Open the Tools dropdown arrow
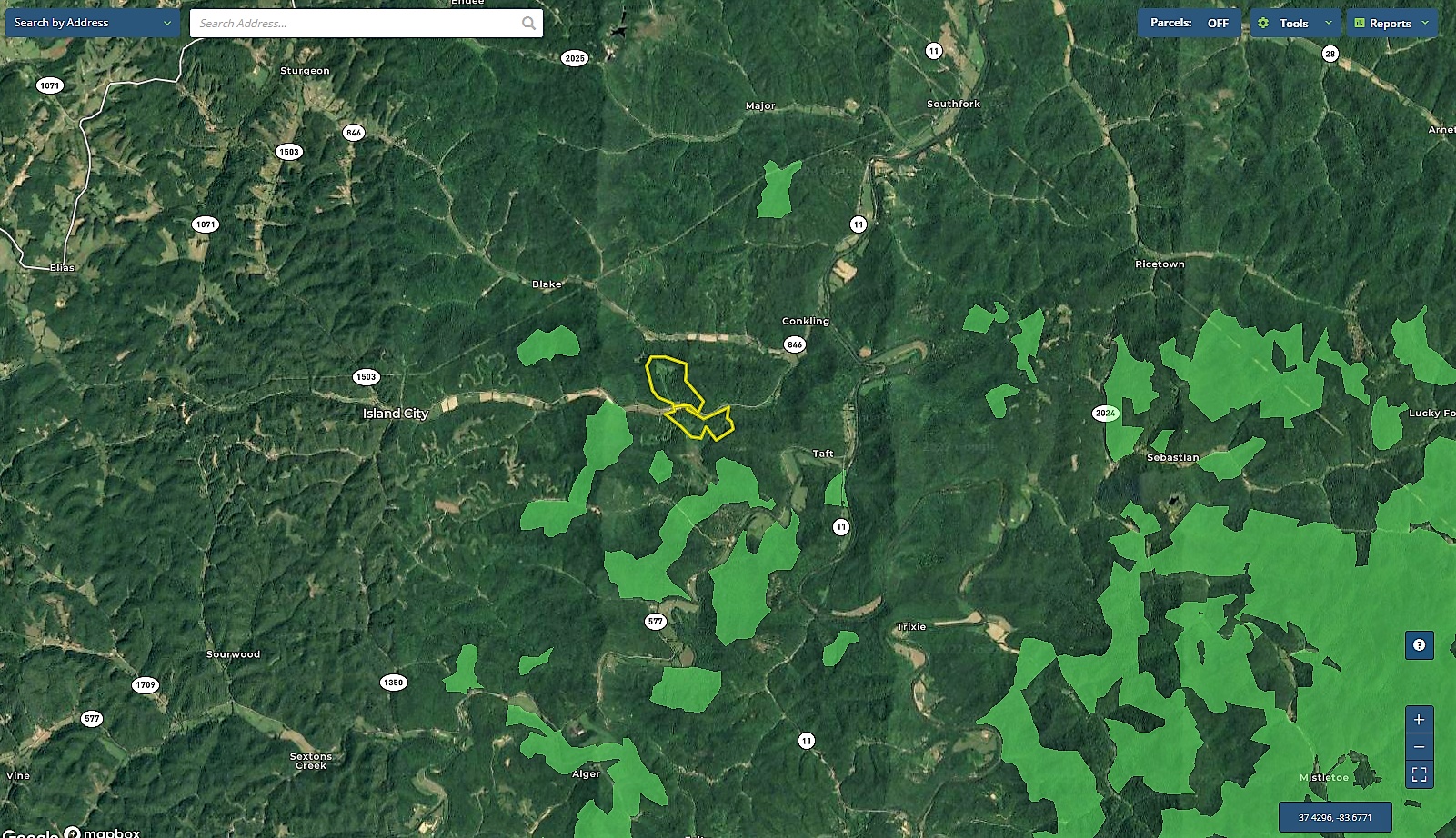Viewport: 1456px width, 838px height. point(1328,23)
